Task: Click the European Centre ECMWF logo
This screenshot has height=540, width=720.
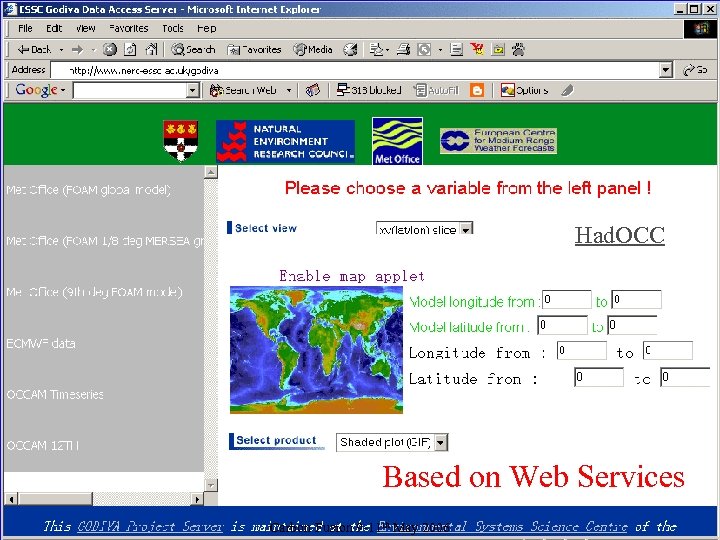Action: click(498, 141)
